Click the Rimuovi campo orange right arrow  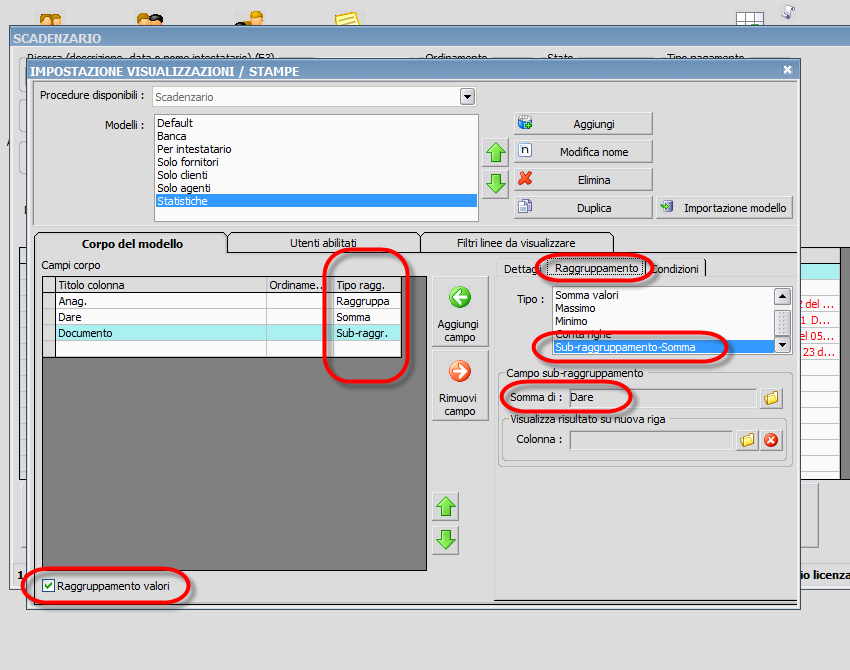click(x=460, y=385)
